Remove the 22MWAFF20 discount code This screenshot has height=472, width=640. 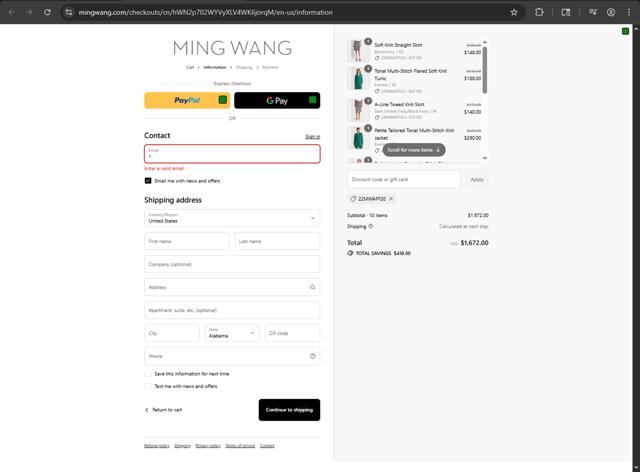391,199
